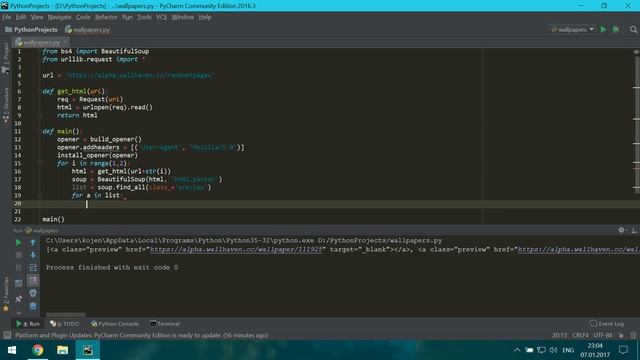Open the inspector icon in status bar
Screen dimensions: 640x360
coord(633,335)
